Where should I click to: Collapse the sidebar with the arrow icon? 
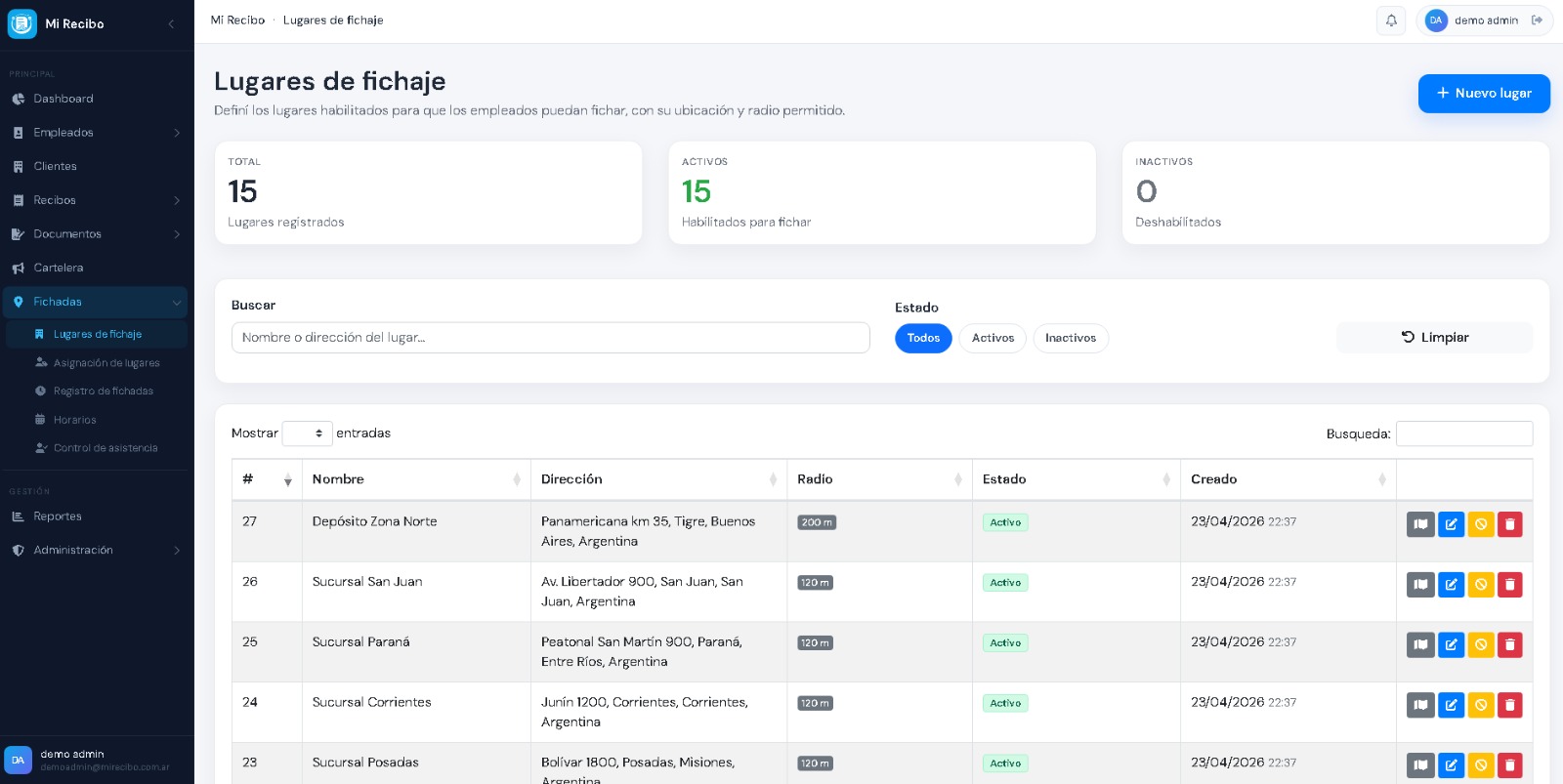point(171,23)
